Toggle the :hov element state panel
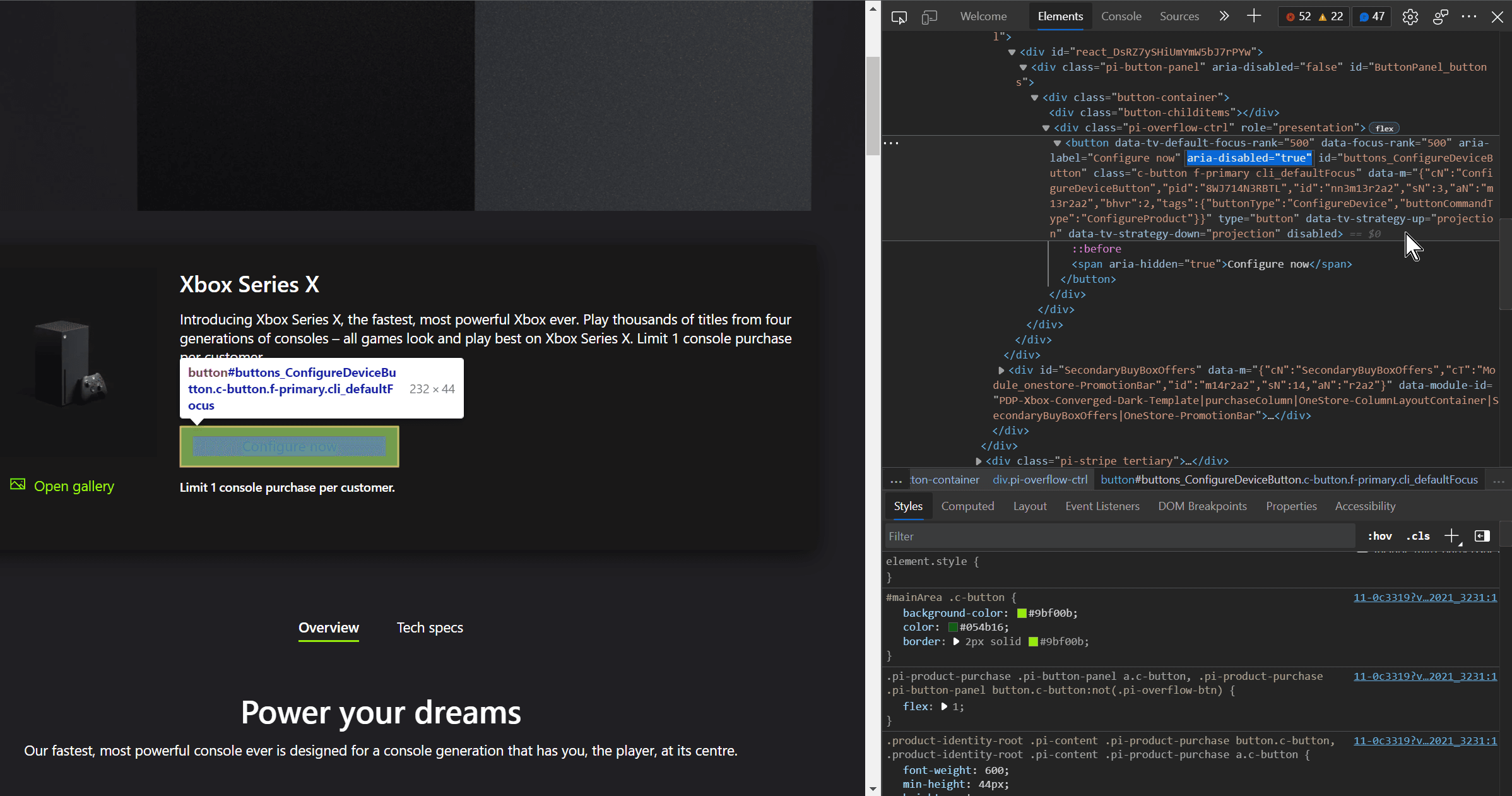The width and height of the screenshot is (1512, 796). click(1380, 536)
